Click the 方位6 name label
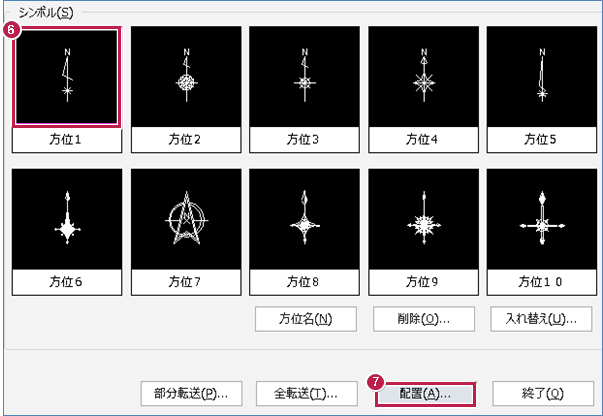This screenshot has width=603, height=416. pos(67,282)
